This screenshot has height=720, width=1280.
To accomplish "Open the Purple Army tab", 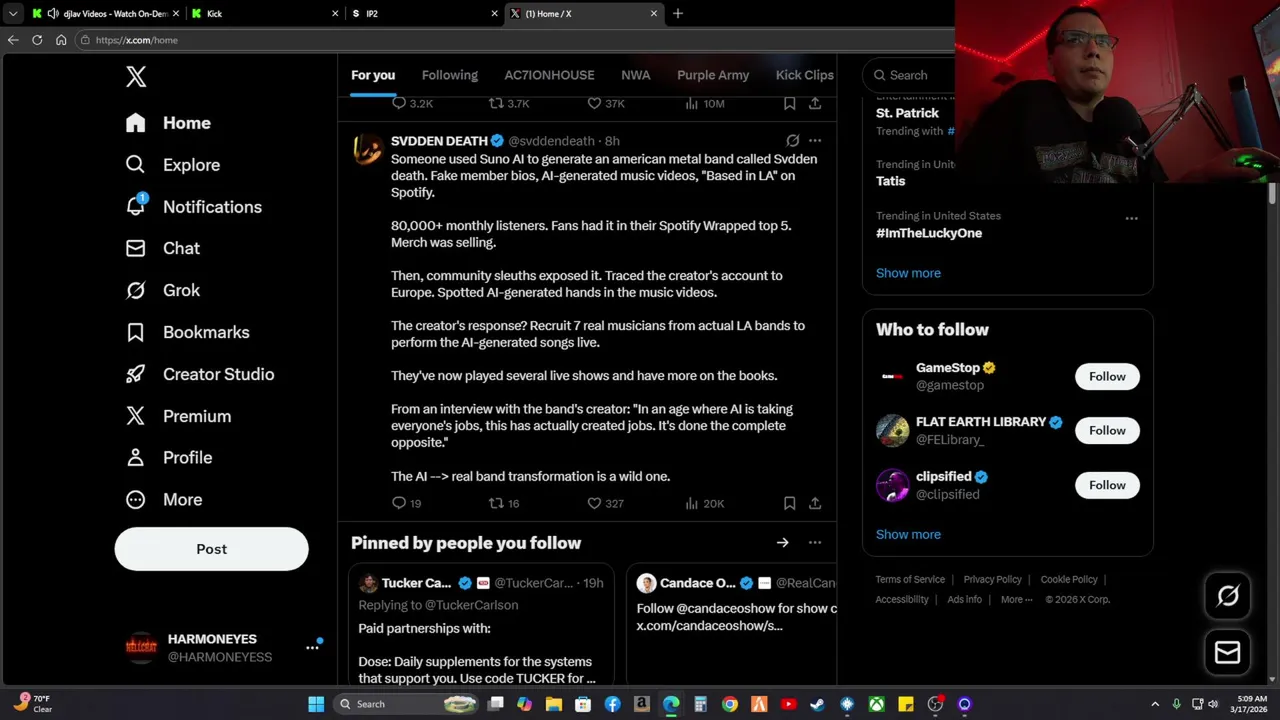I will (x=713, y=75).
